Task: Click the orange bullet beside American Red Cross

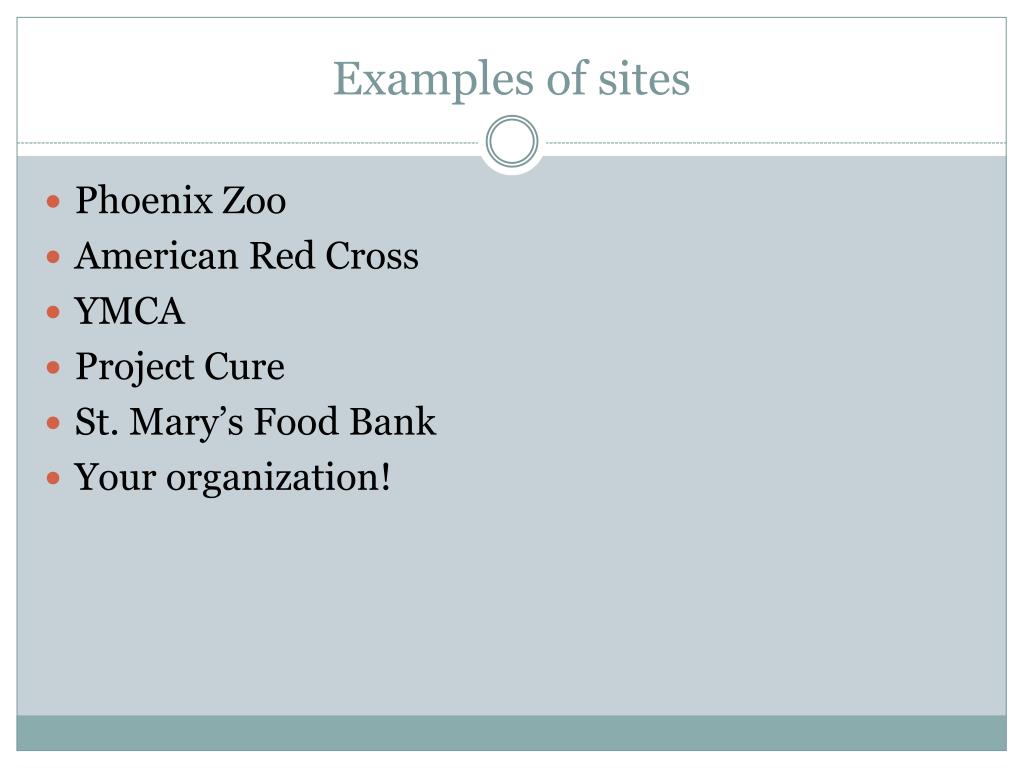Action: [54, 257]
